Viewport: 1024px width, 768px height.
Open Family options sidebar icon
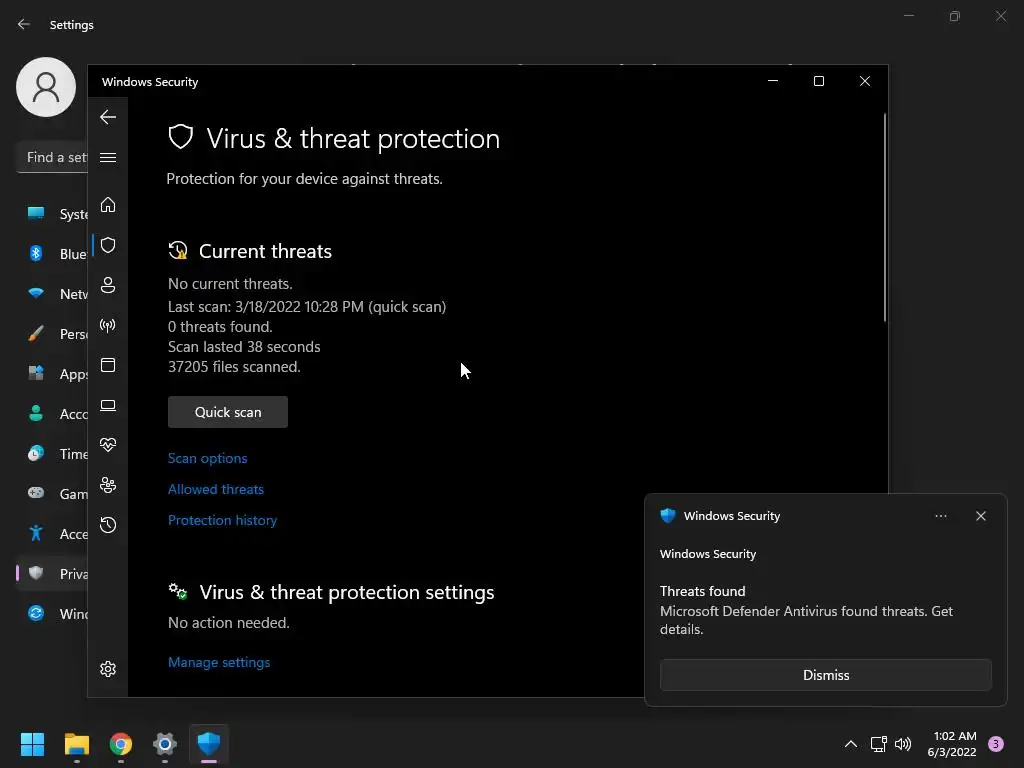108,485
